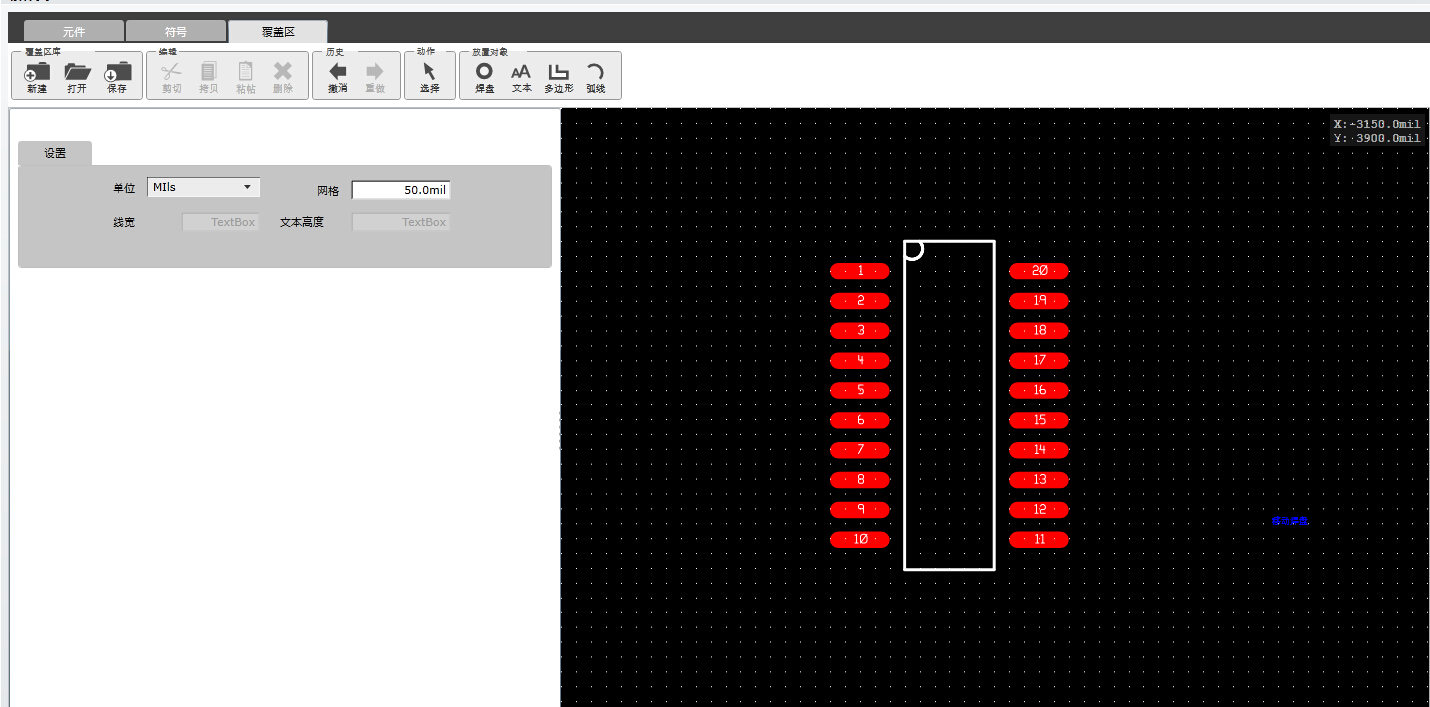Select pad 16 on the canvas
The image size is (1430, 707).
pyautogui.click(x=1039, y=390)
